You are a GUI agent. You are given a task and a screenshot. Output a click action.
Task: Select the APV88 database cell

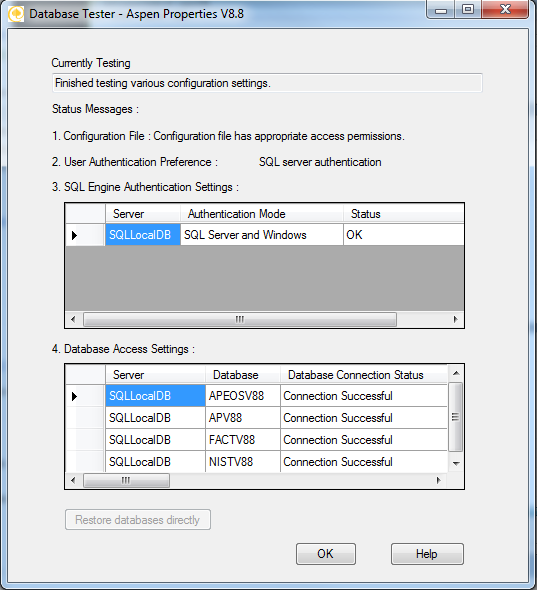point(243,418)
